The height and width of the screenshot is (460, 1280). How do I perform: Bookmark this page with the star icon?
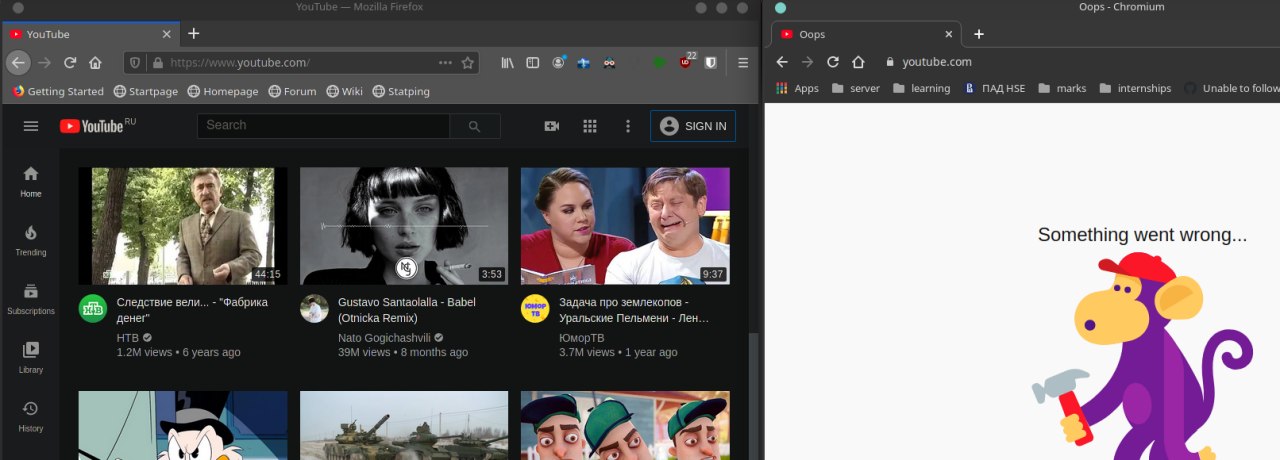tap(467, 62)
